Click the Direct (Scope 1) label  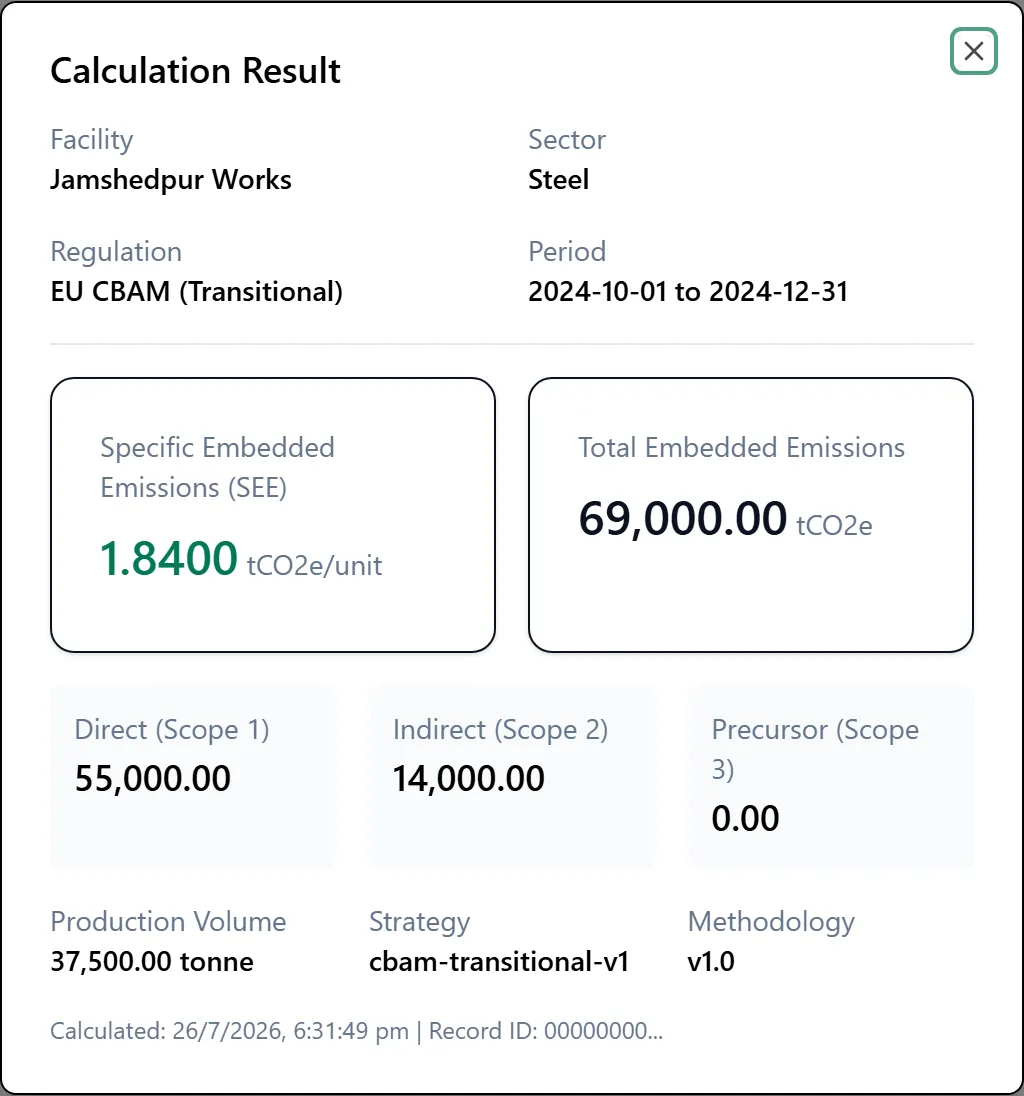pyautogui.click(x=172, y=730)
